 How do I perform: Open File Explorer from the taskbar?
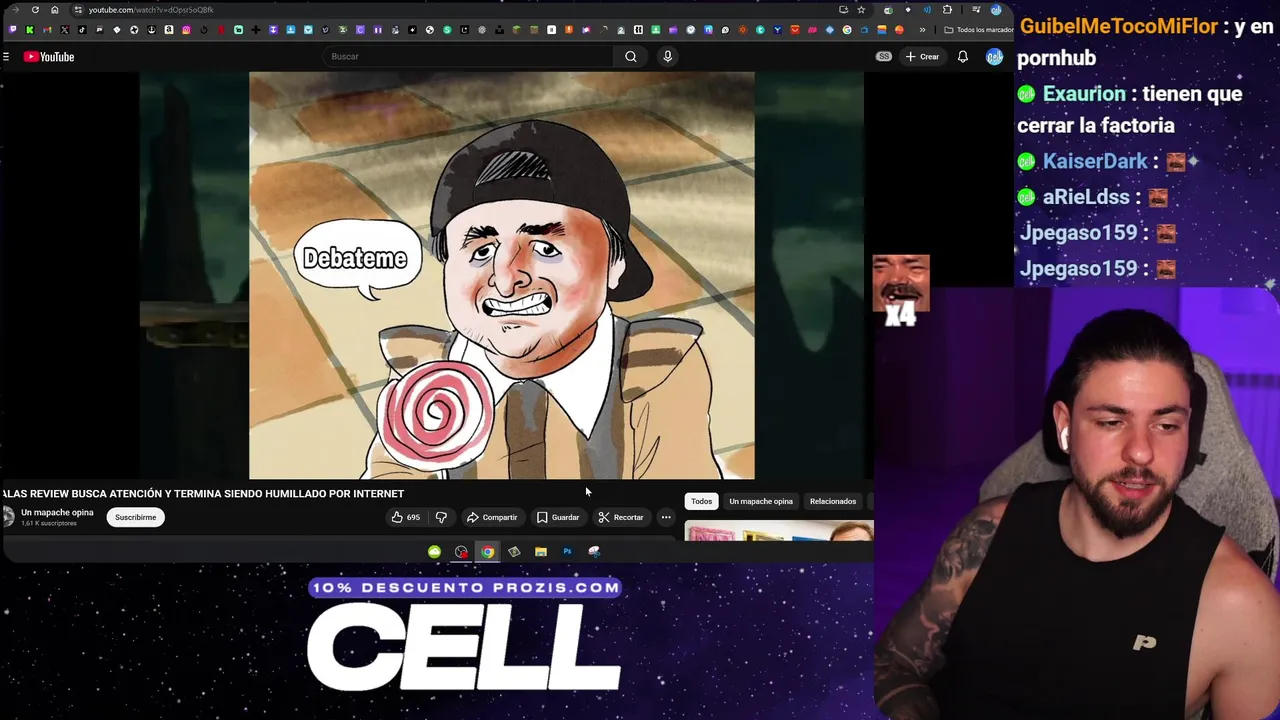540,551
